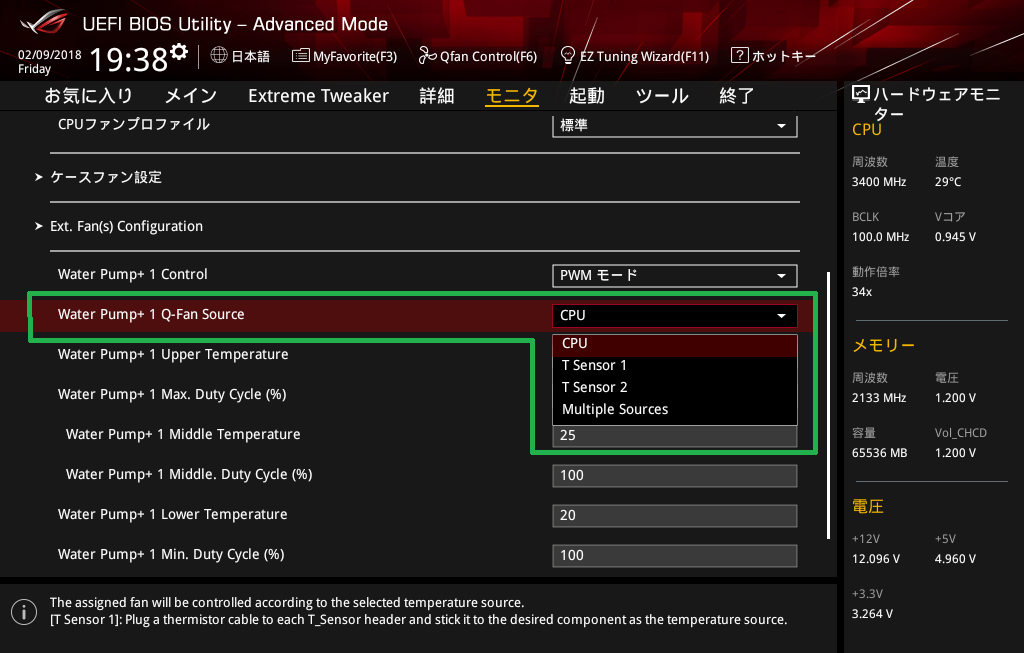Screen dimensions: 1024x653
Task: Open CPUファンプロファイル dropdown showing 標準
Action: [675, 125]
